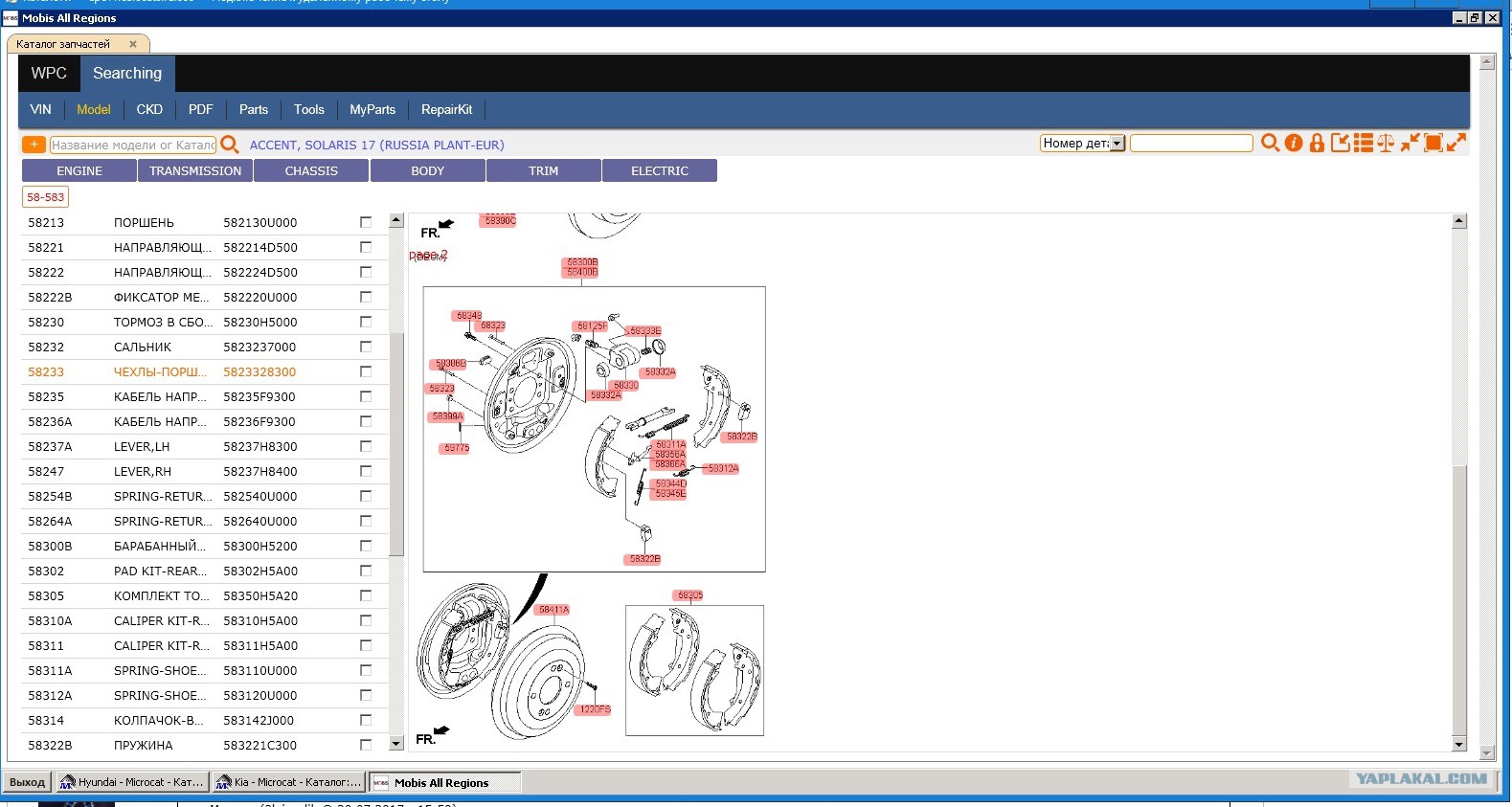The image size is (1512, 807).
Task: Switch to list view icon
Action: pos(1364,143)
